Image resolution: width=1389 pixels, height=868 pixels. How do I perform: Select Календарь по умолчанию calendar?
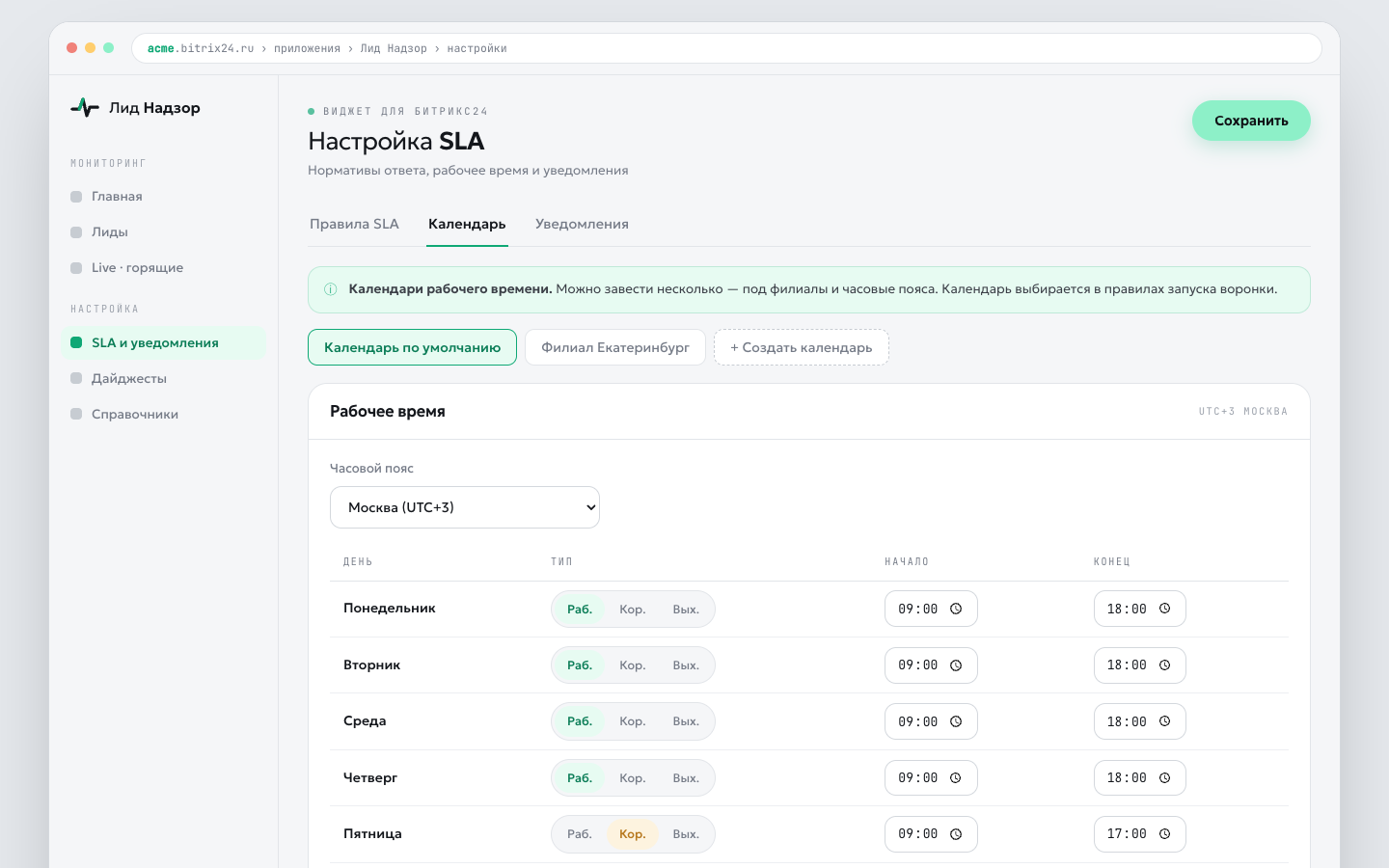pyautogui.click(x=412, y=347)
